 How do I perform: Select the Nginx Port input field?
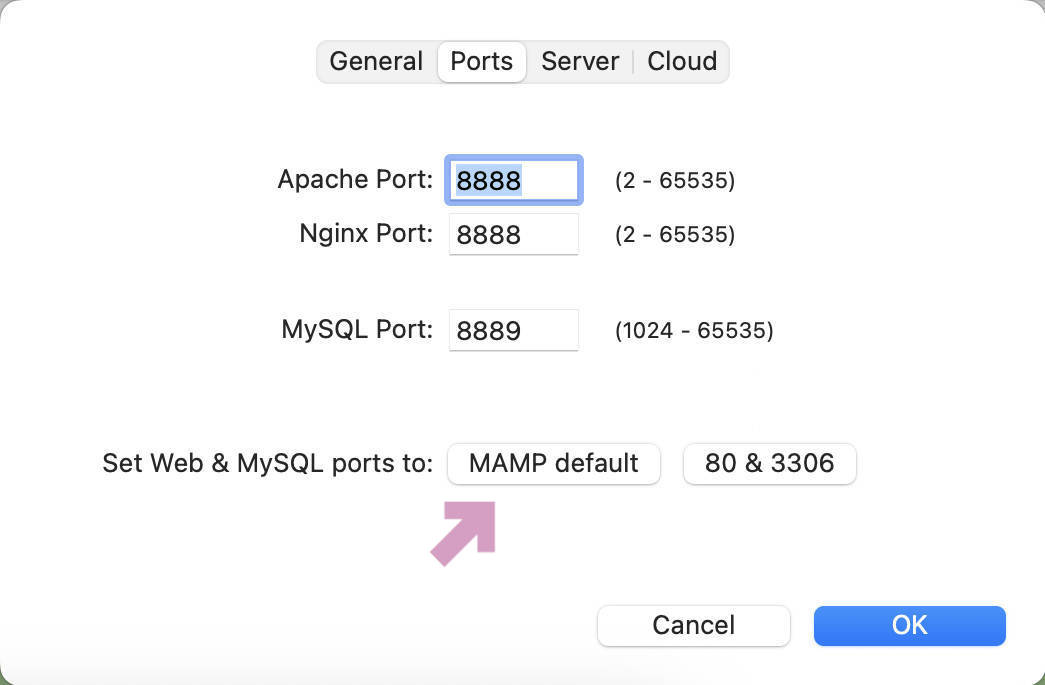click(513, 234)
